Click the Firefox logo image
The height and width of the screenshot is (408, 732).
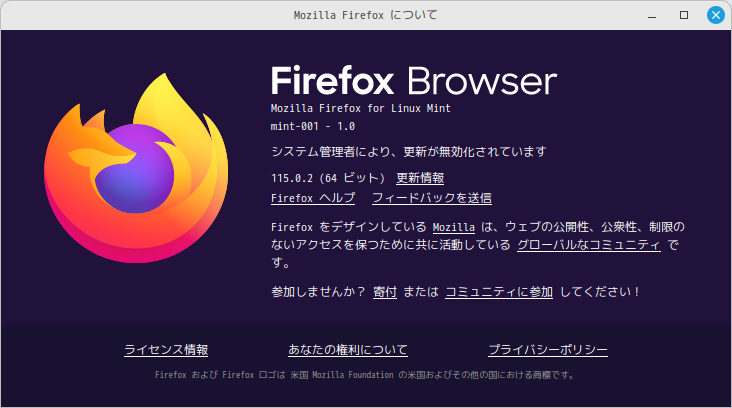pyautogui.click(x=136, y=168)
